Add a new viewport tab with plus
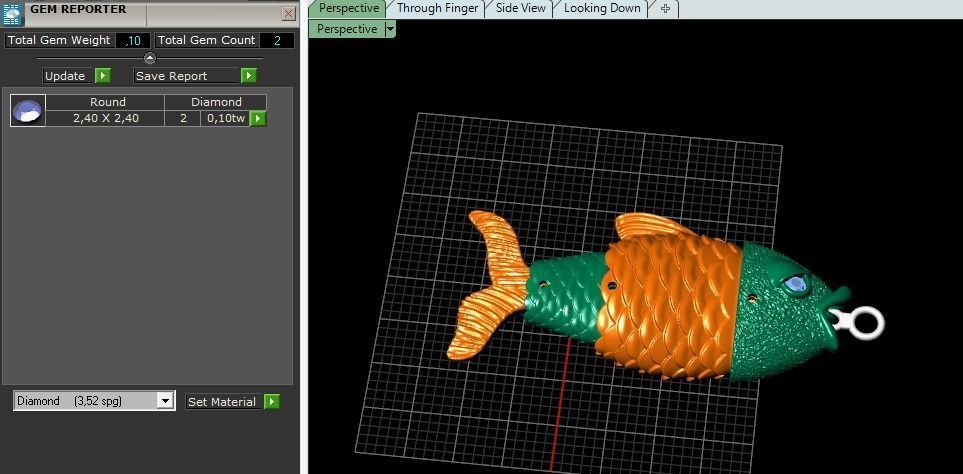The height and width of the screenshot is (474, 963). (x=665, y=9)
